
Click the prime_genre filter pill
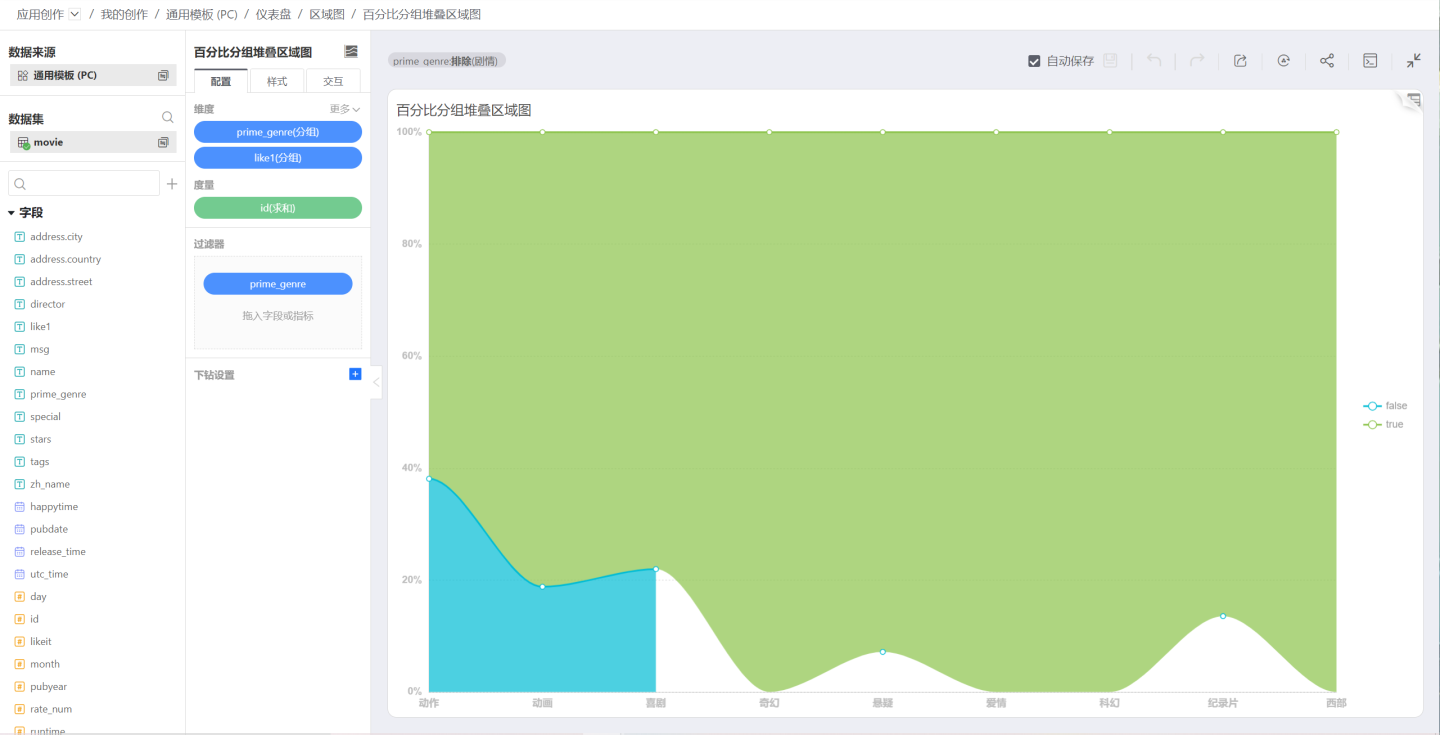pos(278,284)
